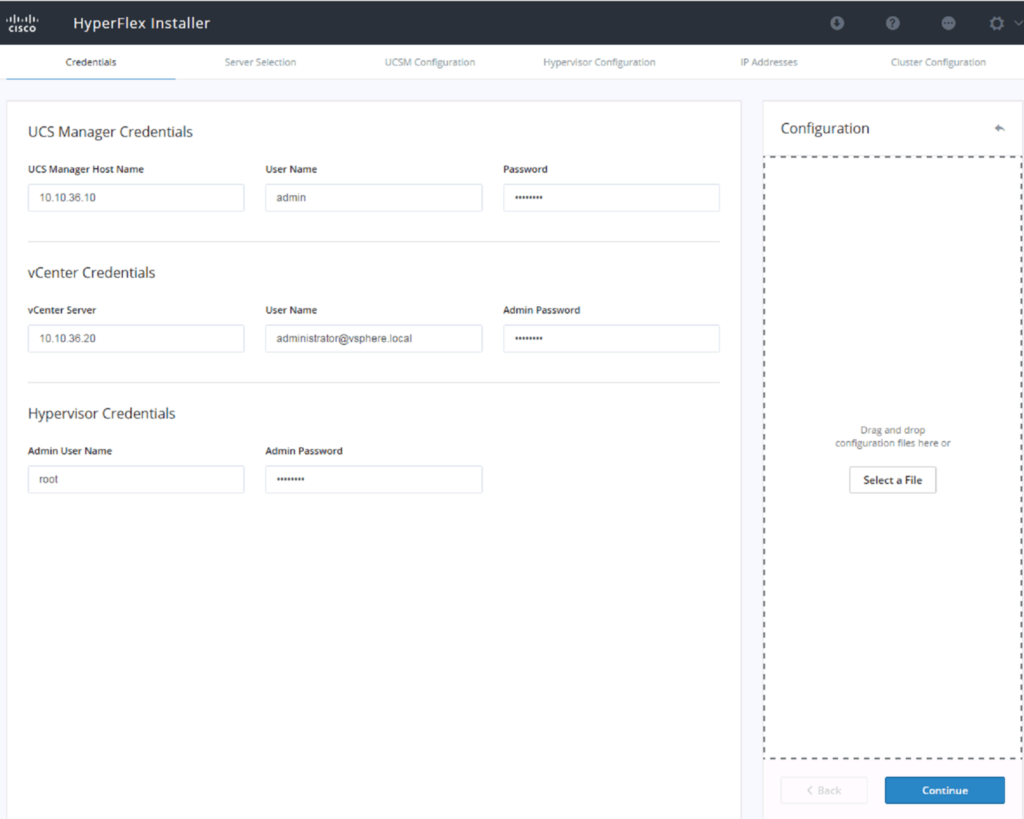Select Hypervisor Configuration tab
Screen dimensions: 1024x819
pyautogui.click(x=599, y=62)
